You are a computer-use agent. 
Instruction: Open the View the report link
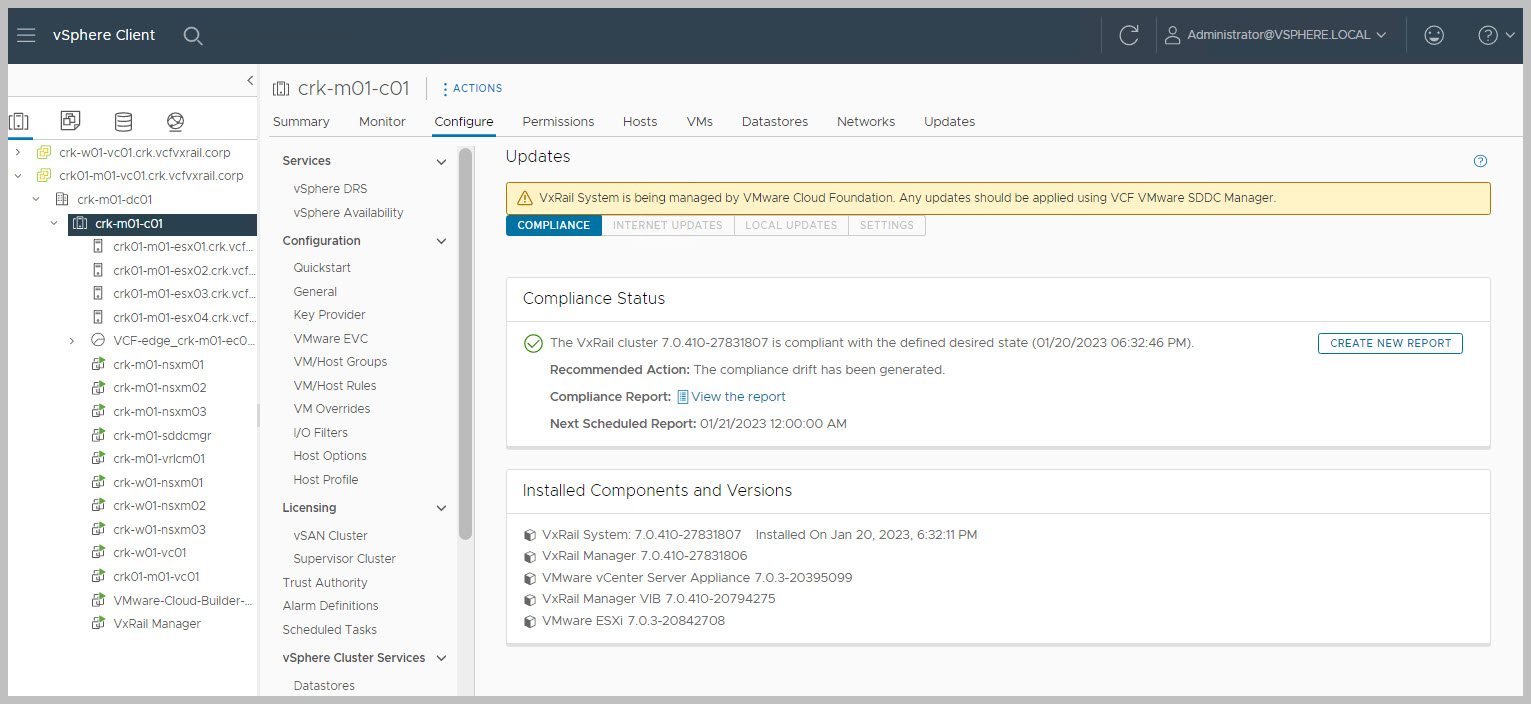pyautogui.click(x=738, y=396)
